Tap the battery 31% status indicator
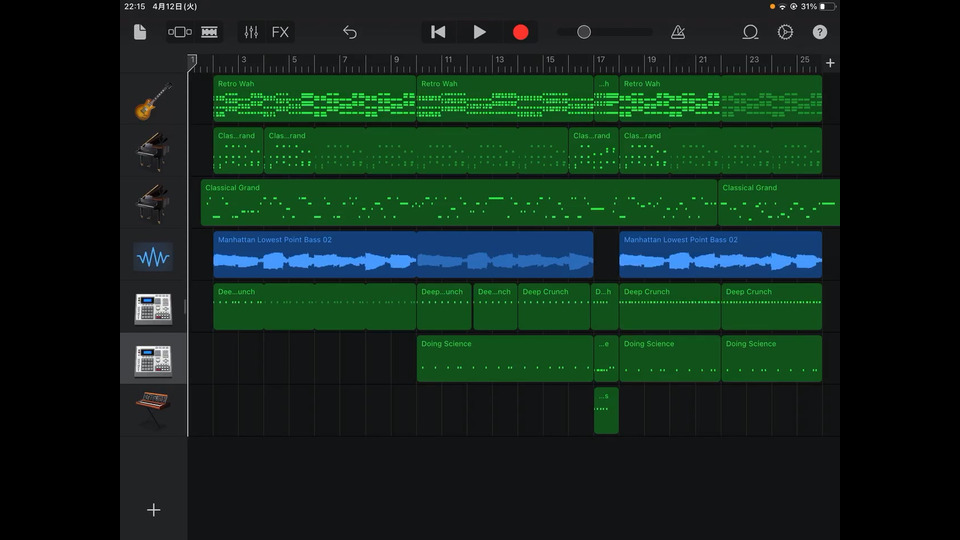The image size is (960, 540). (x=817, y=7)
